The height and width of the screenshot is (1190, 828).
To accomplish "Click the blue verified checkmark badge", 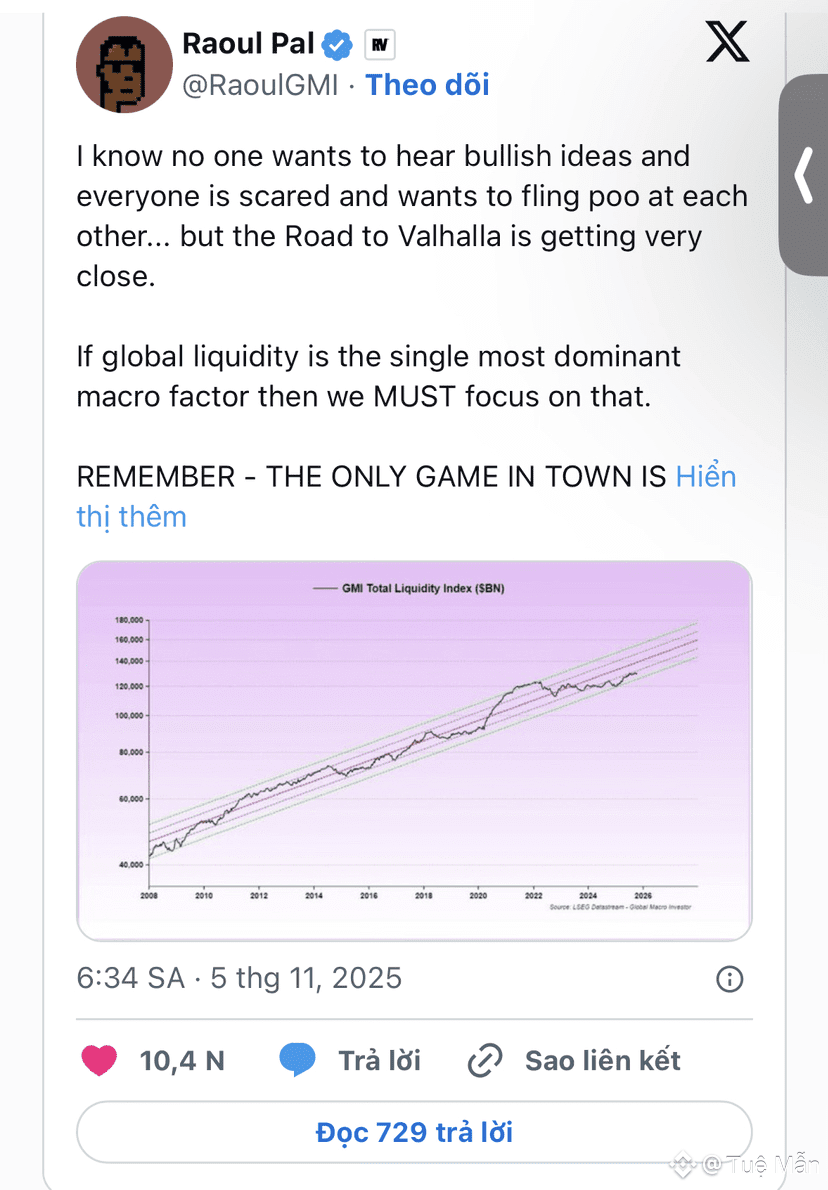I will point(340,44).
